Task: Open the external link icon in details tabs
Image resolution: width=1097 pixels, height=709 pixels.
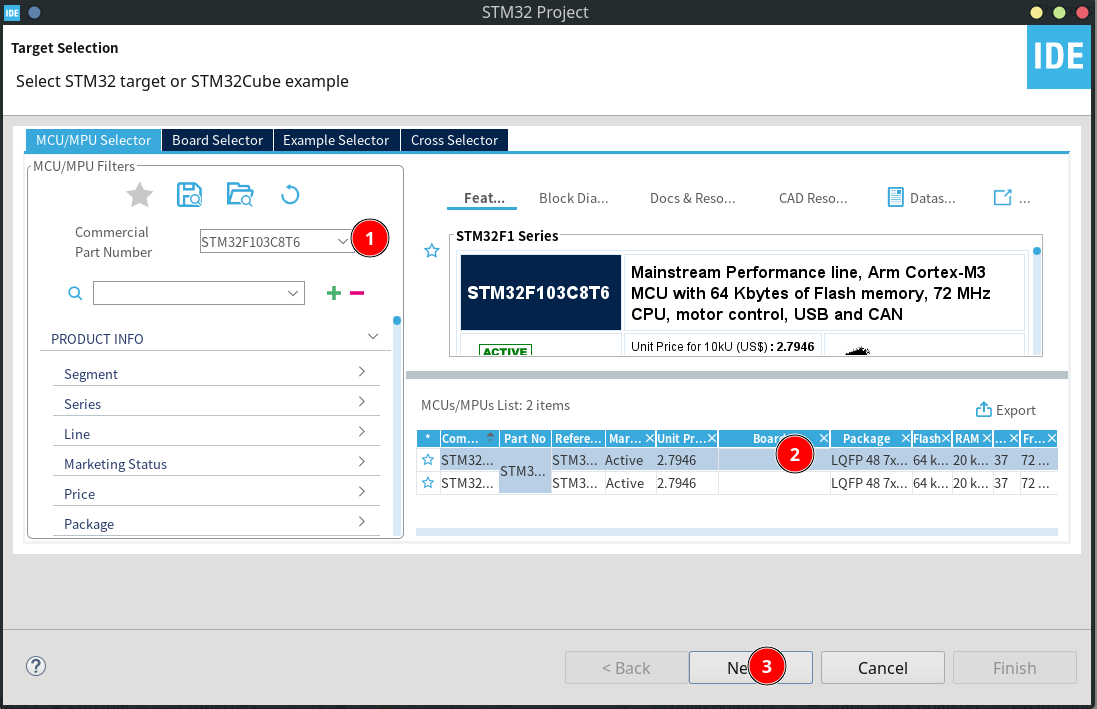Action: coord(1003,198)
